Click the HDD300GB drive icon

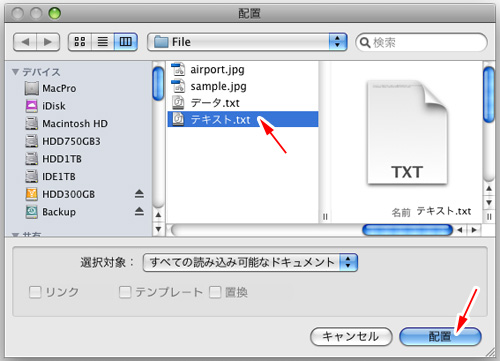(32, 194)
